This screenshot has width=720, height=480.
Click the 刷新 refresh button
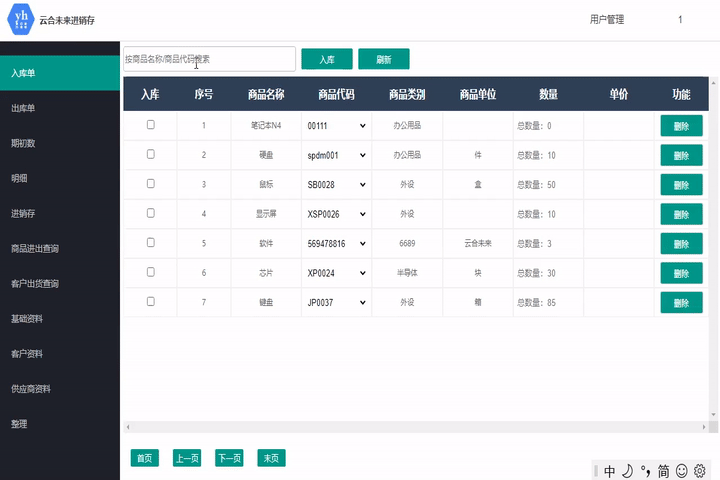(x=383, y=59)
